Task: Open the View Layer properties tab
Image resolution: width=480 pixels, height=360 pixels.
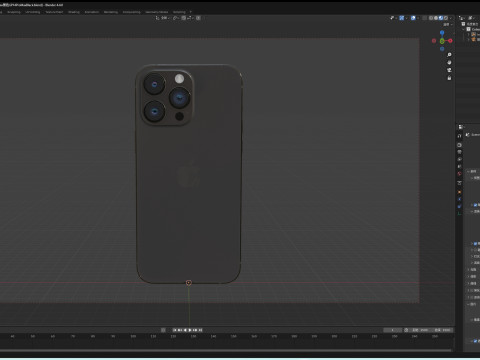Action: pos(459,159)
